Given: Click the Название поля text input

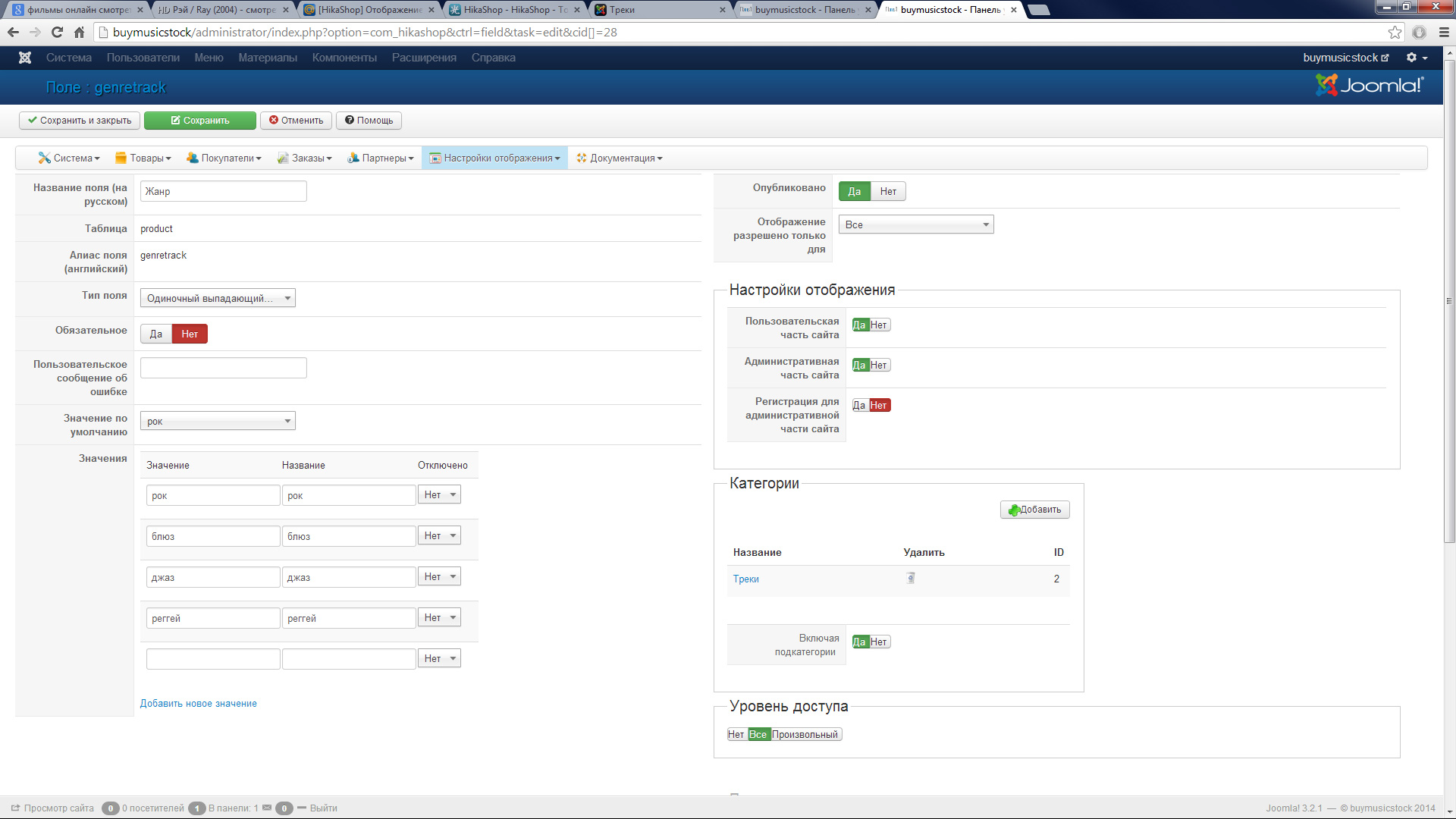Looking at the screenshot, I should pyautogui.click(x=223, y=192).
